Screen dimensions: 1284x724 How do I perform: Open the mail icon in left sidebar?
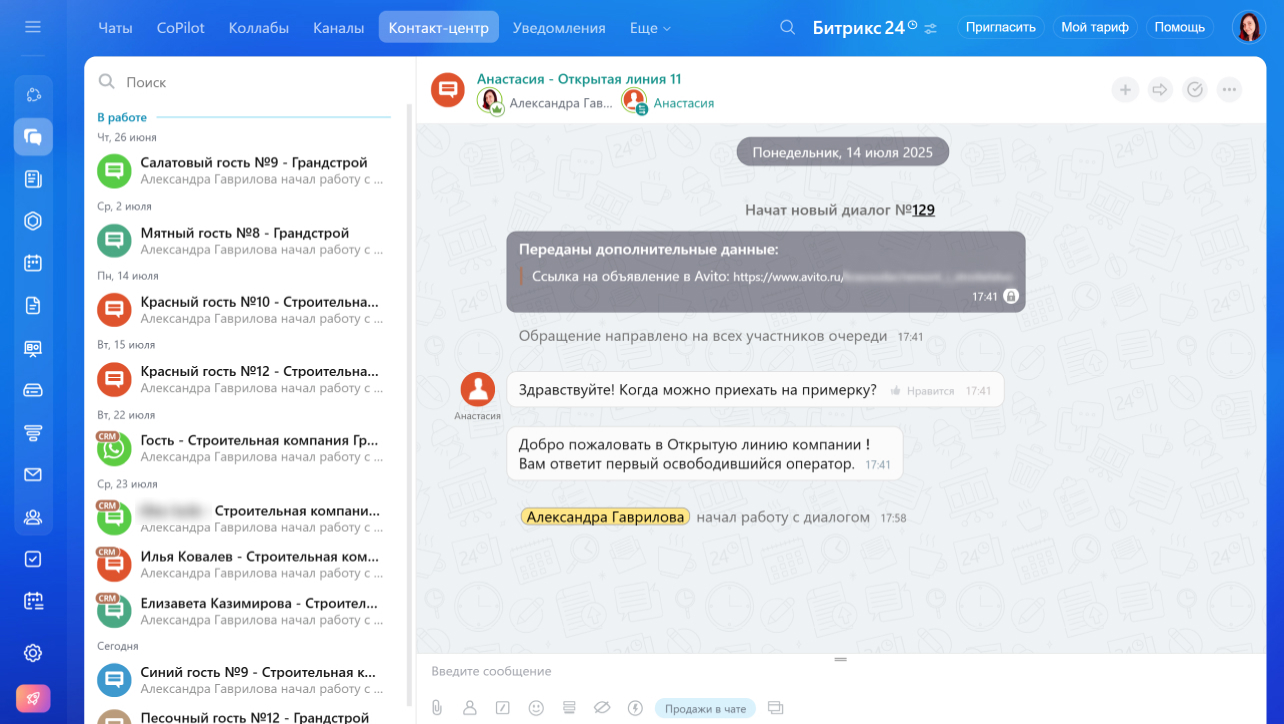(x=33, y=475)
